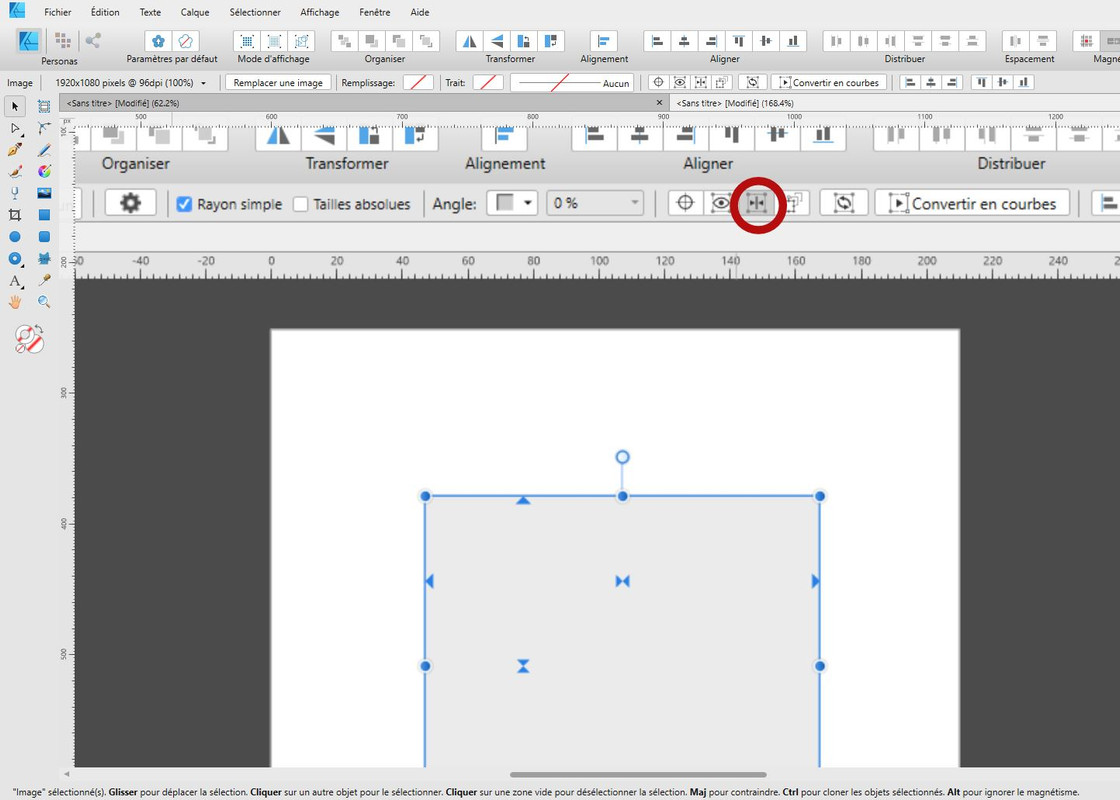1120x800 pixels.
Task: Select the Ellipse tool
Action: coord(14,236)
